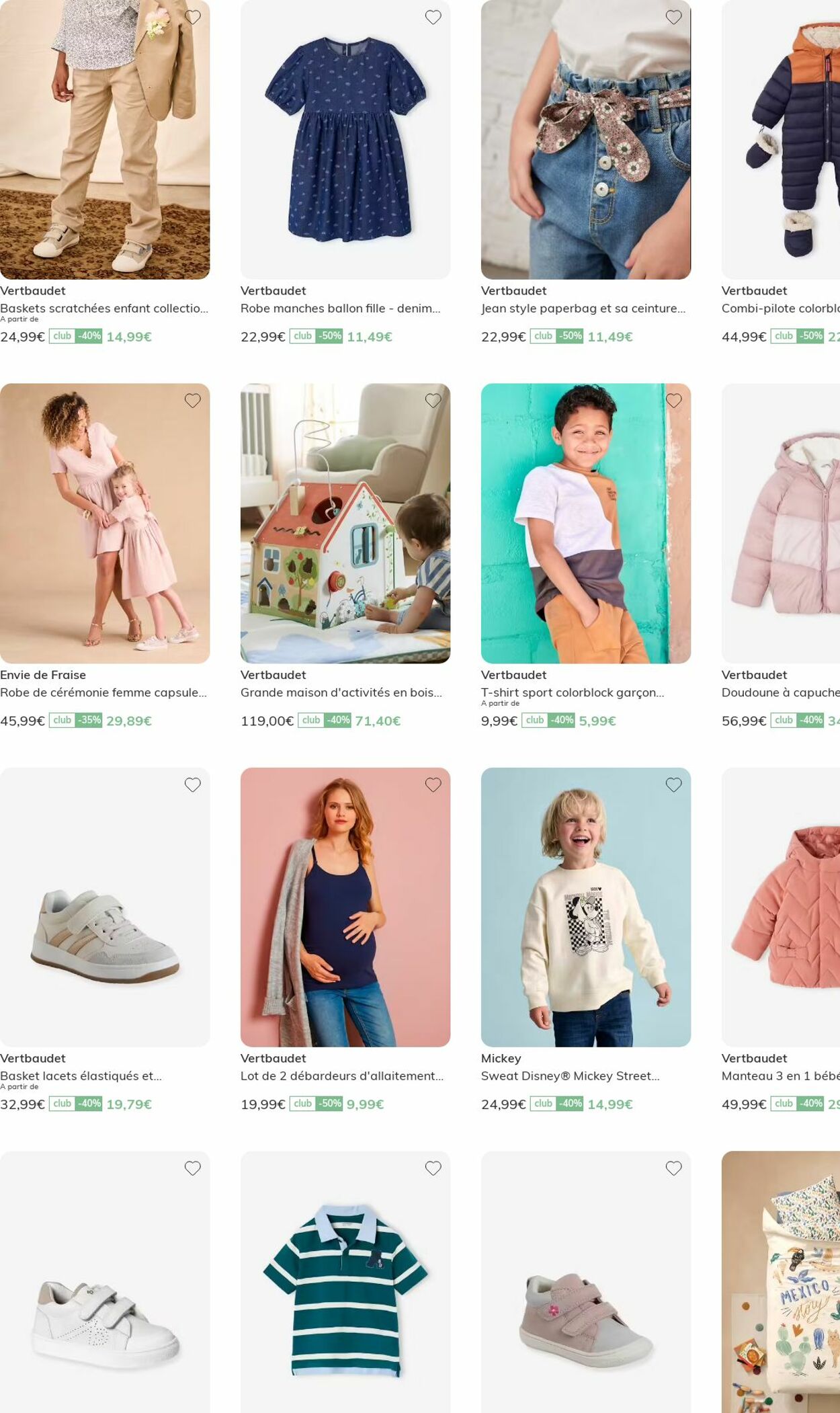Image resolution: width=840 pixels, height=1413 pixels.
Task: Click heart icon on wooden activity house
Action: [433, 401]
